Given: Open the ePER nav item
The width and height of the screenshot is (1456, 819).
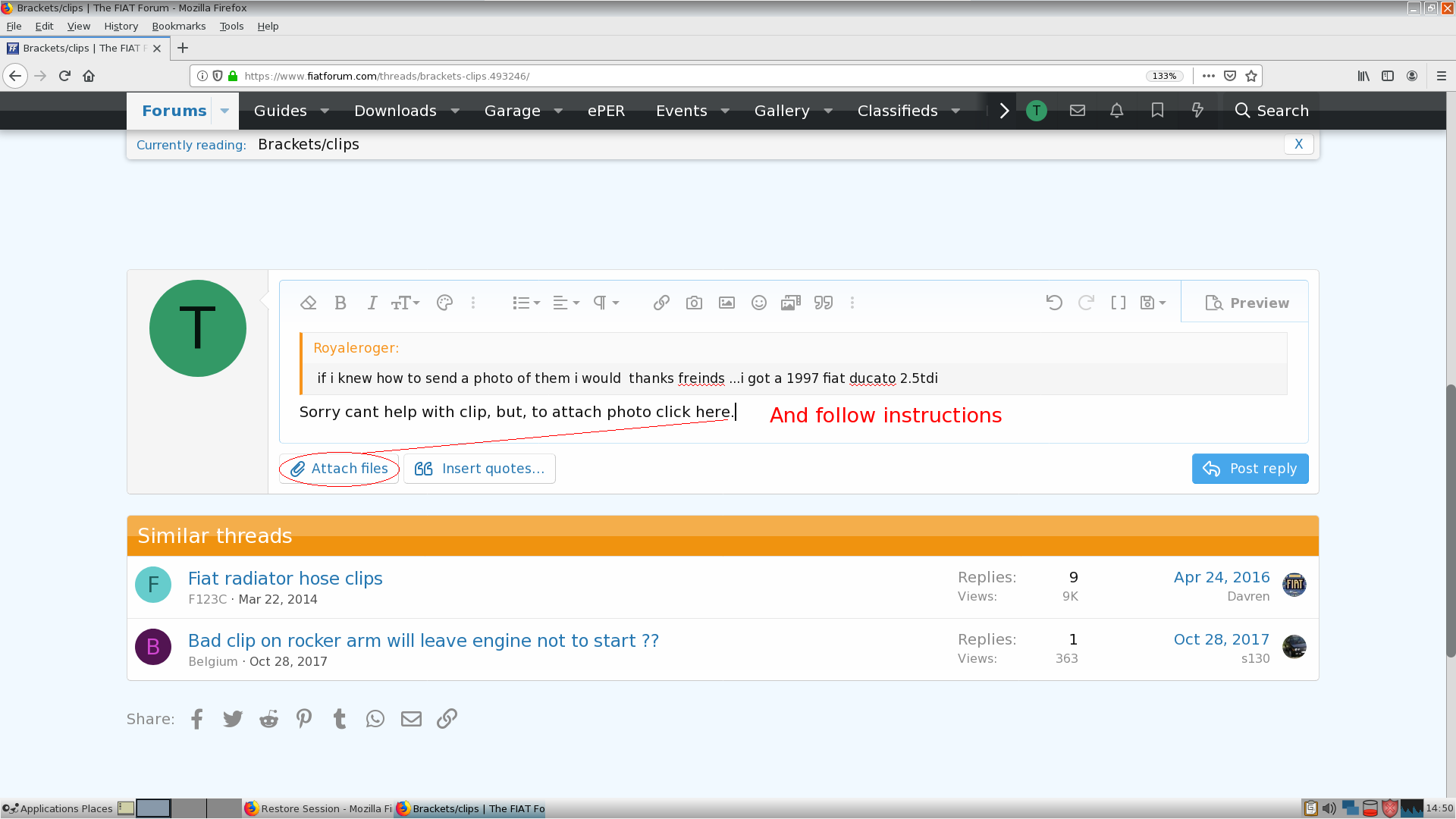Looking at the screenshot, I should (x=606, y=111).
